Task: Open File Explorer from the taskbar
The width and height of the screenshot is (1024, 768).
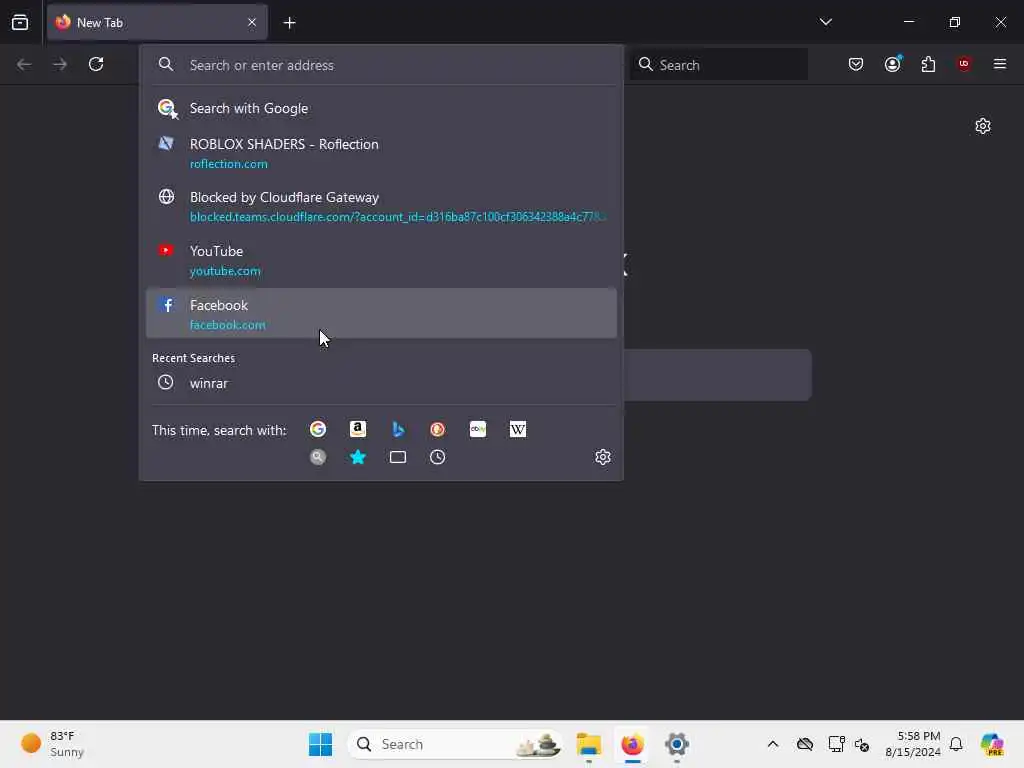Action: 588,744
